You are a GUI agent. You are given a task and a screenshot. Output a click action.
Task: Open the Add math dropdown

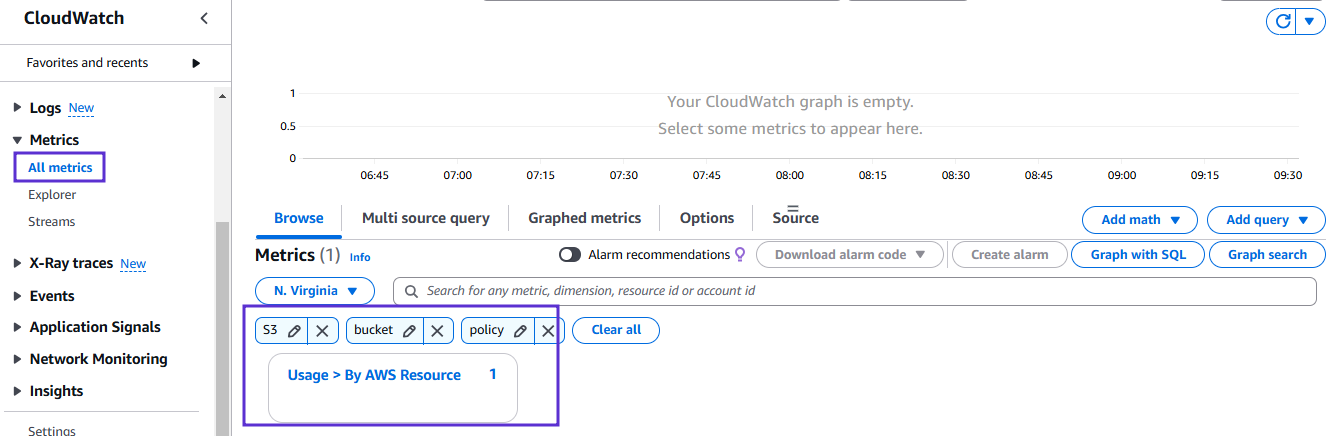(1140, 220)
